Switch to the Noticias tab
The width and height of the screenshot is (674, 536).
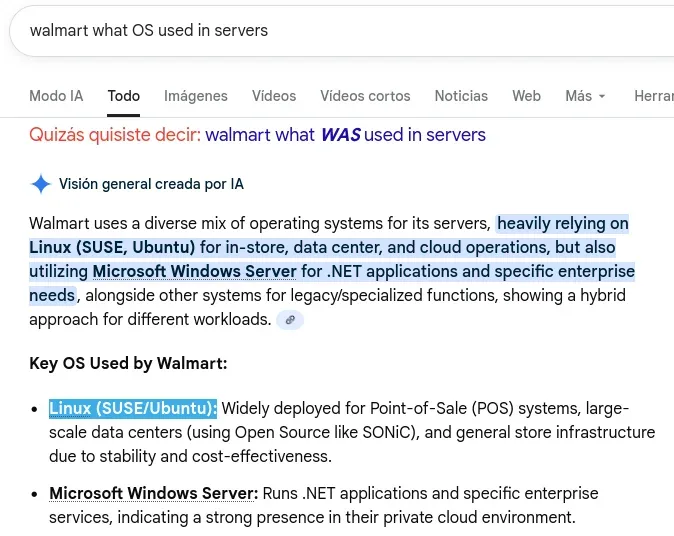click(461, 96)
